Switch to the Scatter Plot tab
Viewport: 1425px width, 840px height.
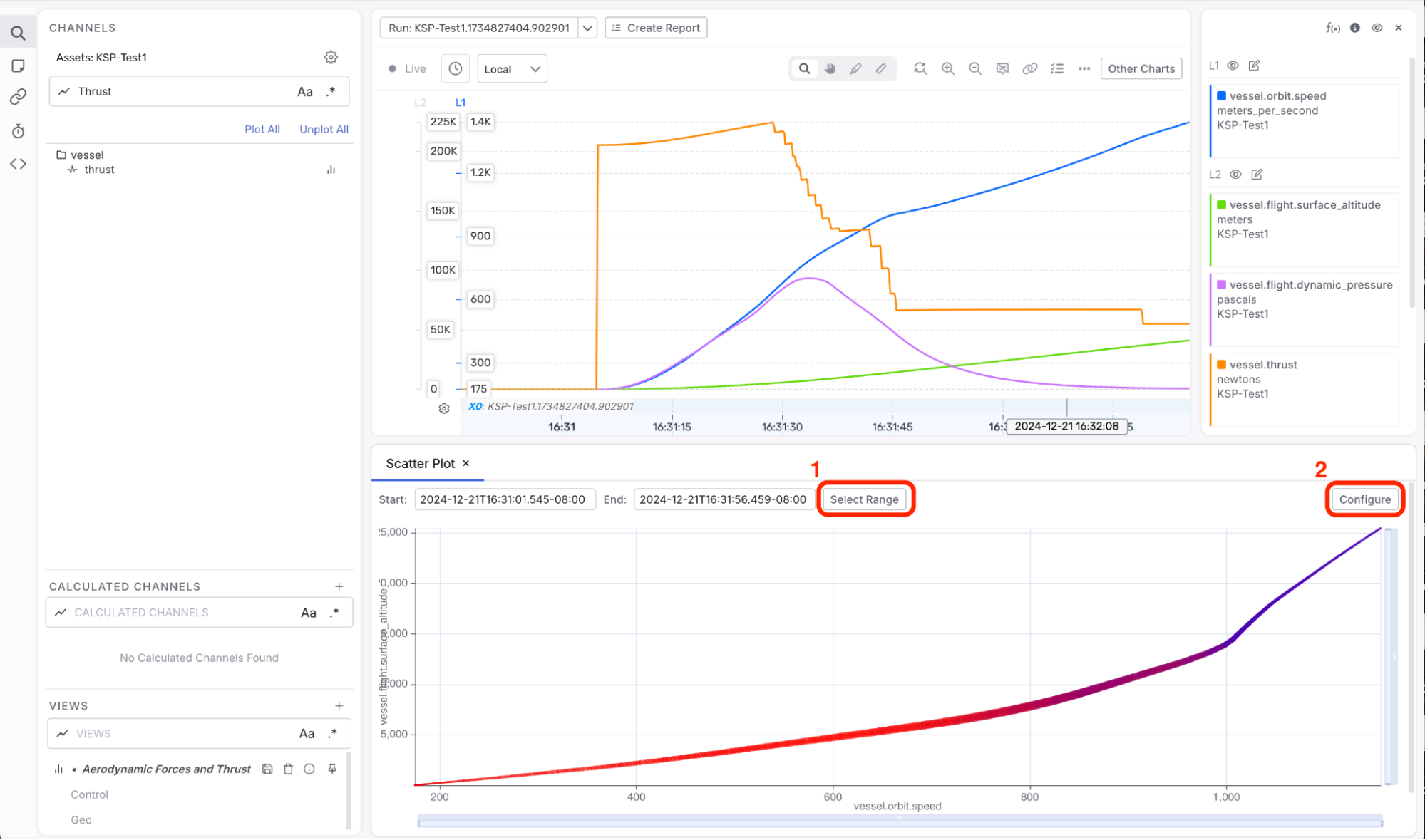coord(420,463)
